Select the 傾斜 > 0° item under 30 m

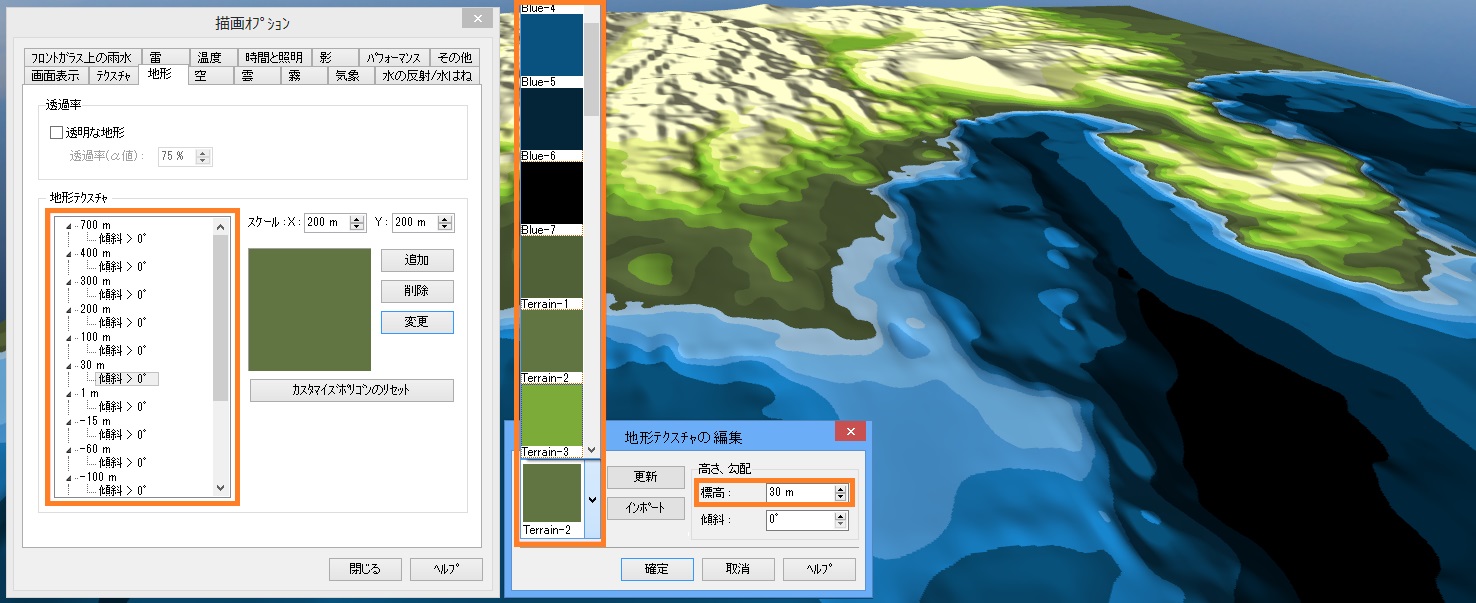[127, 379]
